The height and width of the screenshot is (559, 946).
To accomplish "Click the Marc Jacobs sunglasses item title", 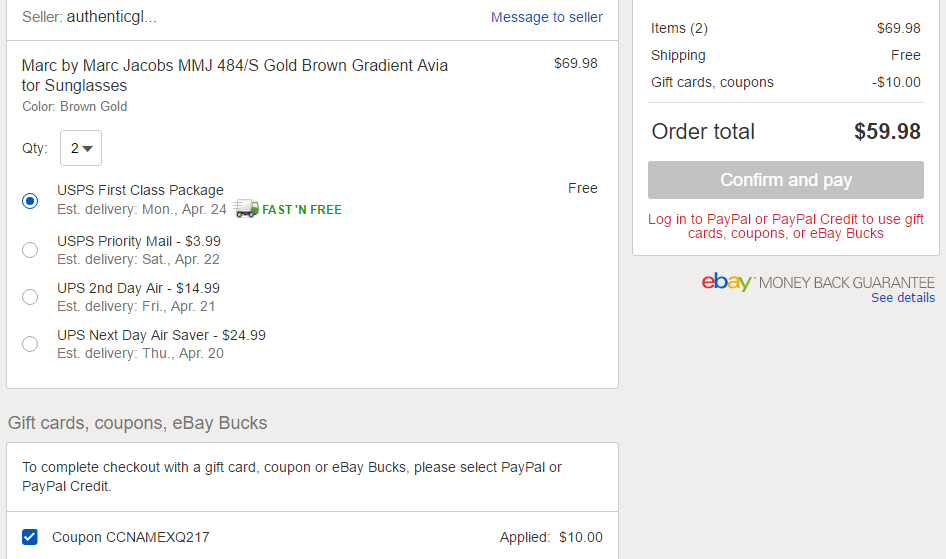I will pyautogui.click(x=235, y=75).
